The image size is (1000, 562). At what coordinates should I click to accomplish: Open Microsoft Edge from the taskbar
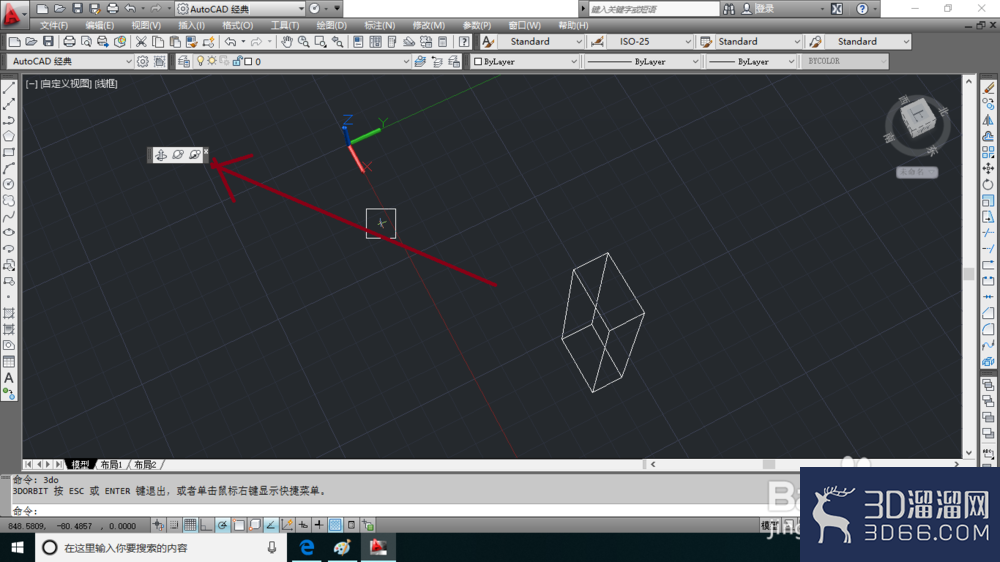pos(307,547)
